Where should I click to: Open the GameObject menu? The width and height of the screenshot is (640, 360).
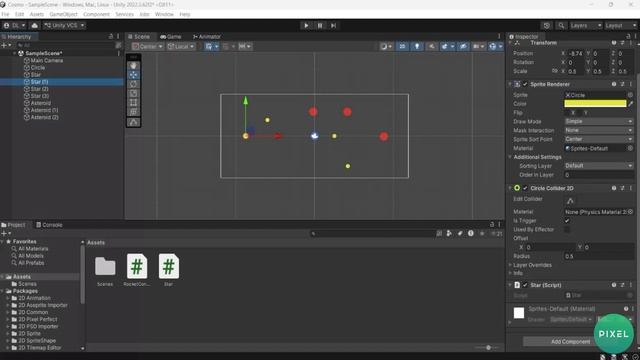point(63,14)
